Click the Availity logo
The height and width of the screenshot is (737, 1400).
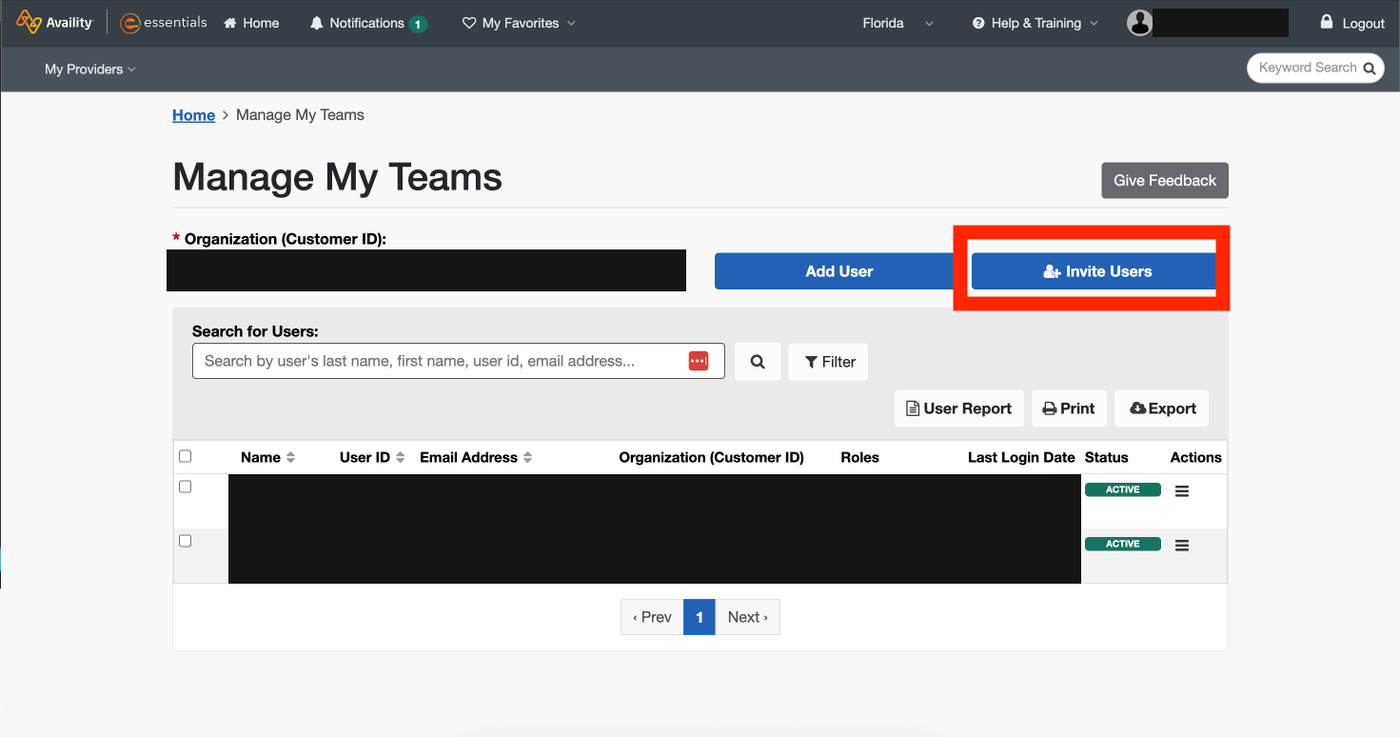coord(54,22)
